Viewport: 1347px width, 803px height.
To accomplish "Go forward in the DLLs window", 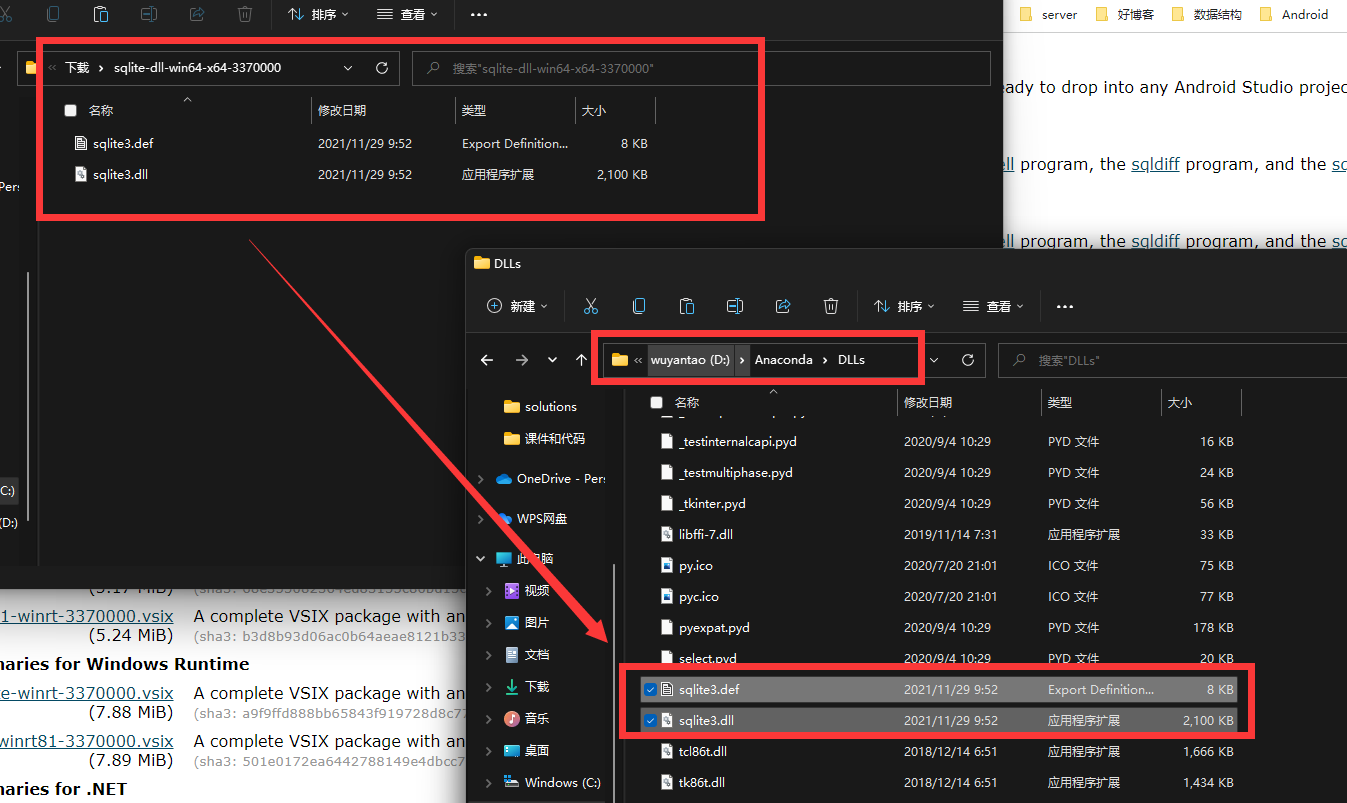I will 521,360.
